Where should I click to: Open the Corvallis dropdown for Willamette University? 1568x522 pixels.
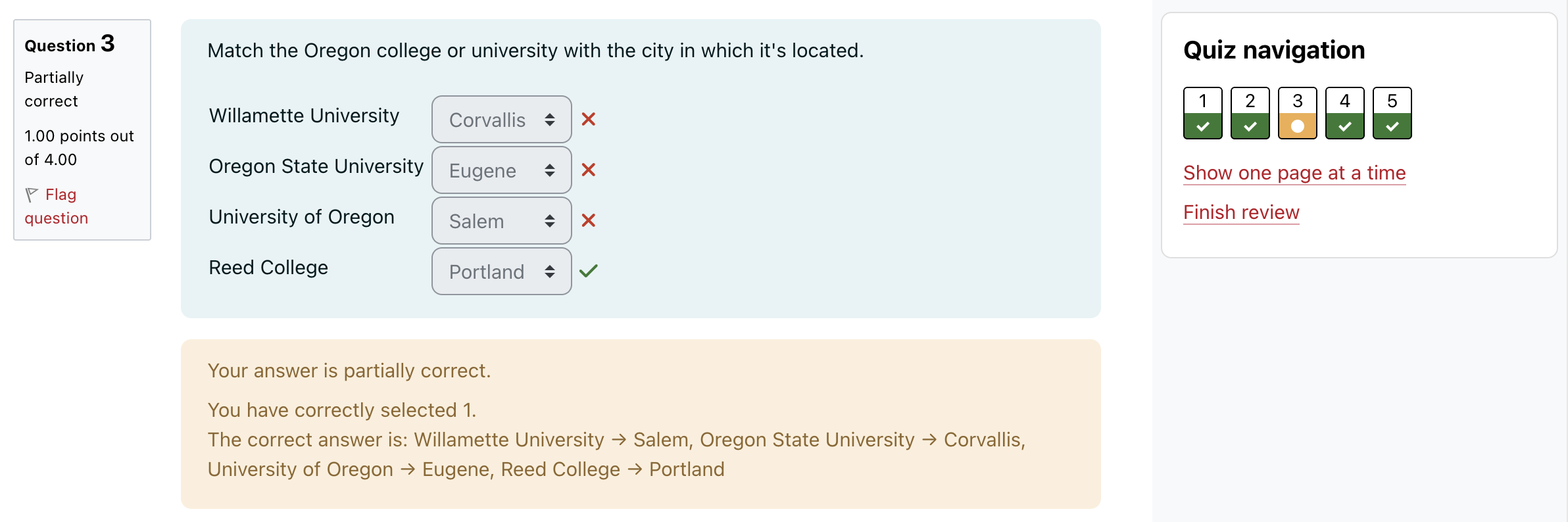(x=501, y=120)
